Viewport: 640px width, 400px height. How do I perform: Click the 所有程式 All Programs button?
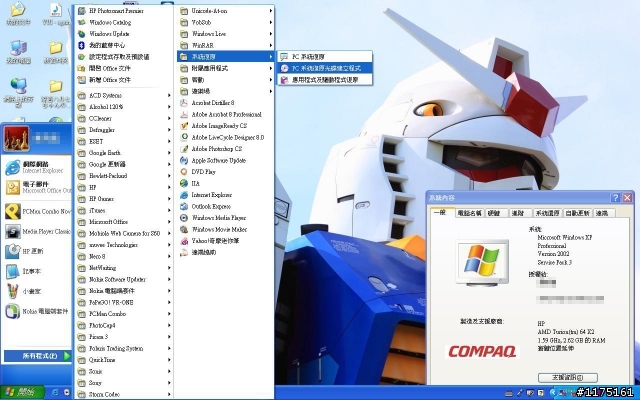click(38, 356)
